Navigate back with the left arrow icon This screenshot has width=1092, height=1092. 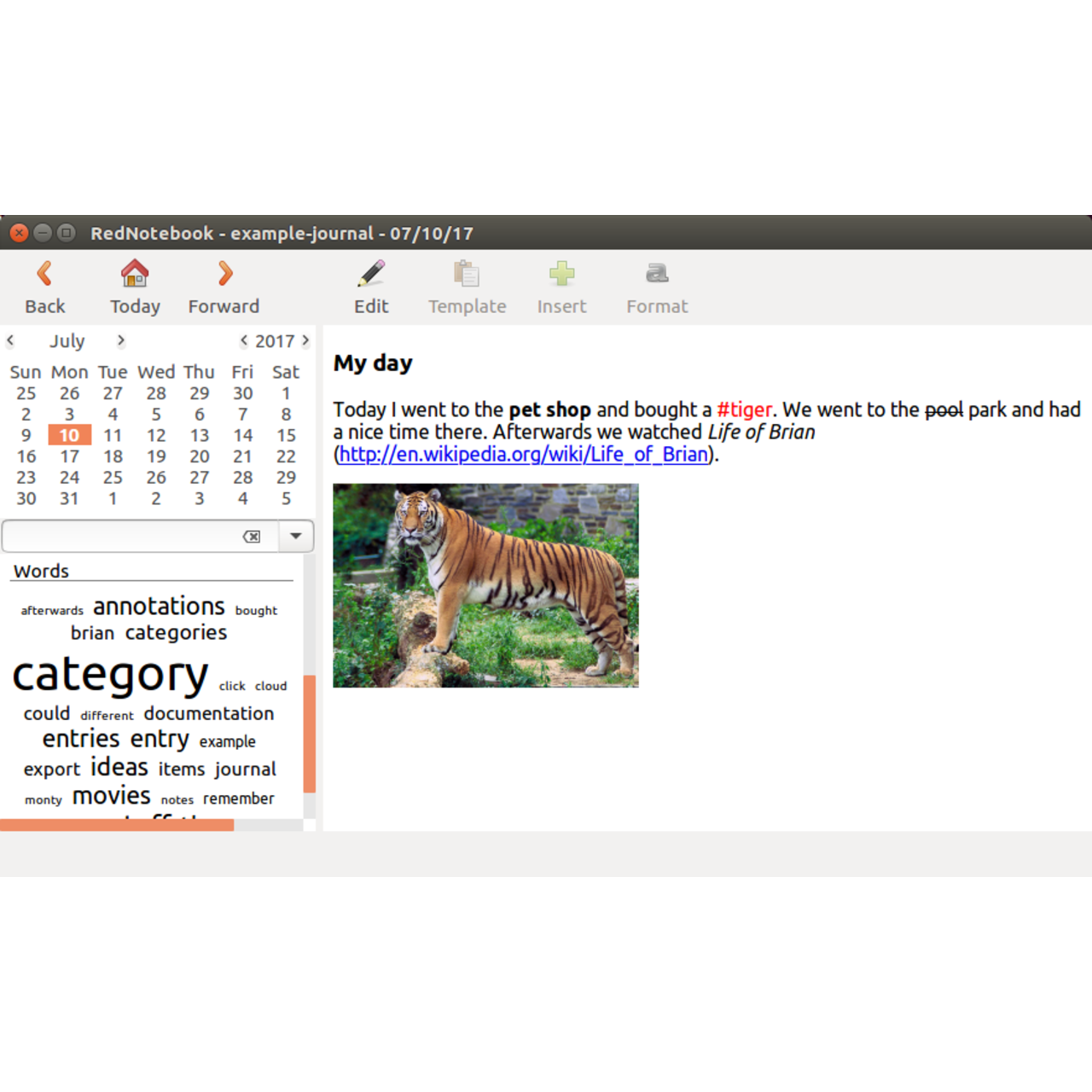click(x=44, y=273)
